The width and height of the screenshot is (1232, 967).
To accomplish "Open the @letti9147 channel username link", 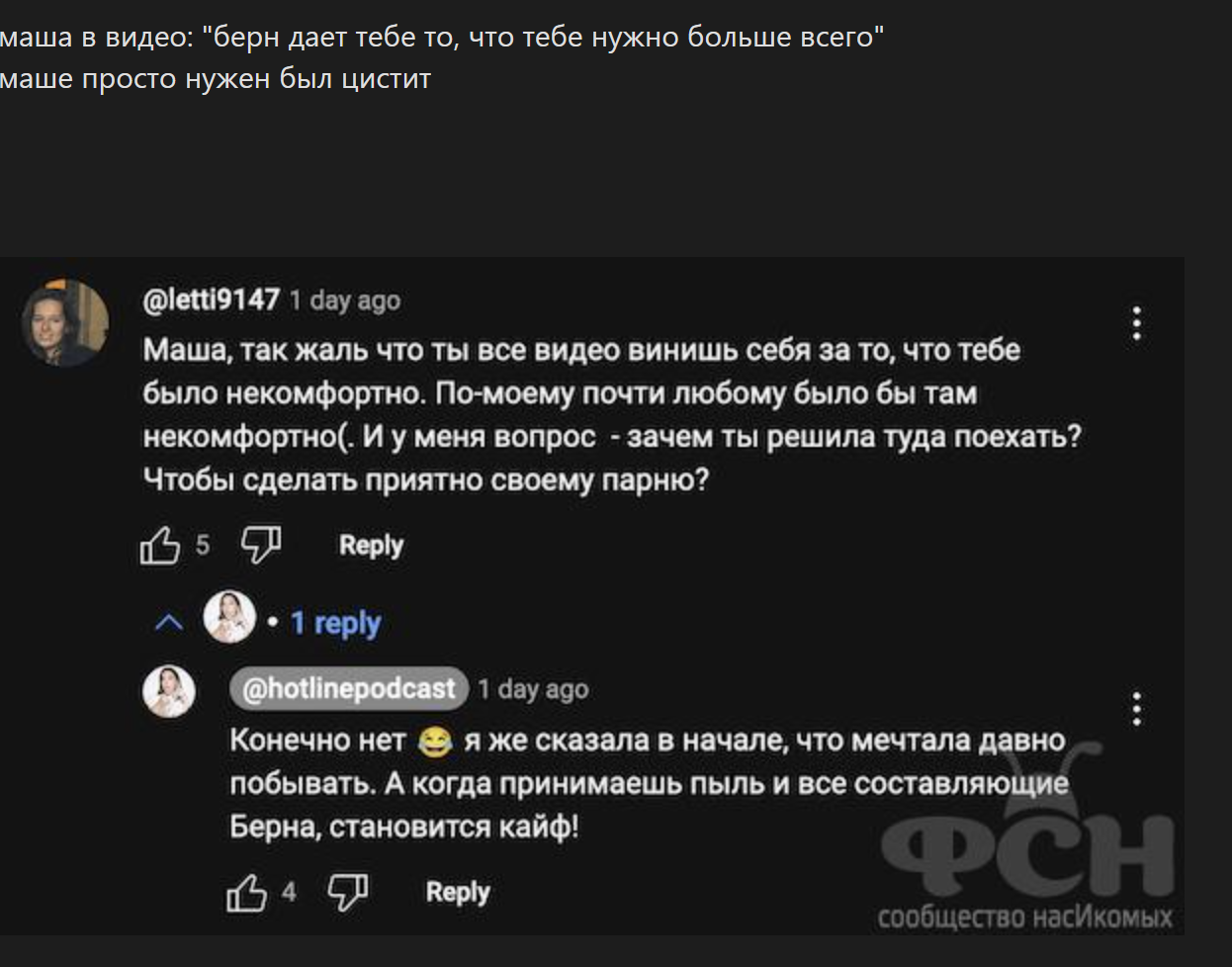I will tap(212, 300).
